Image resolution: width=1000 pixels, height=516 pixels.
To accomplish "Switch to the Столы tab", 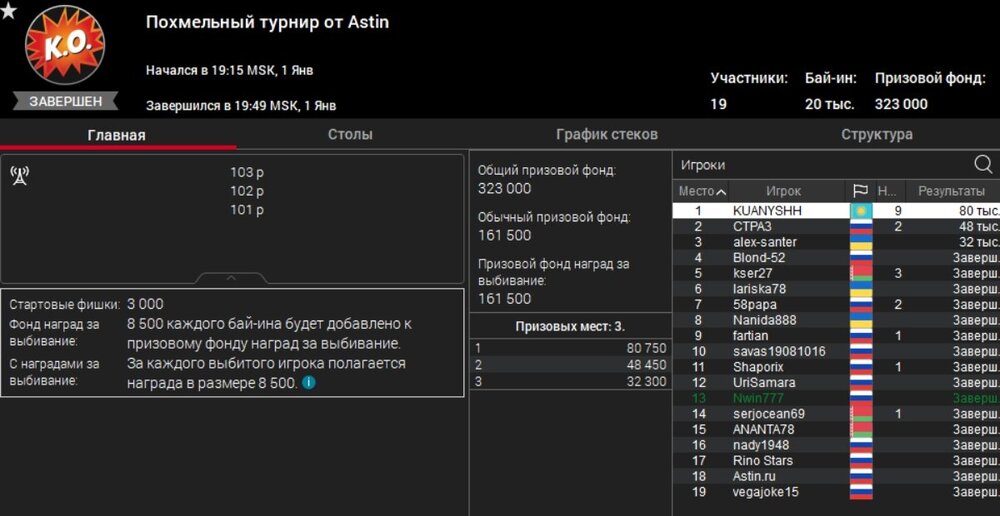I will [x=350, y=134].
